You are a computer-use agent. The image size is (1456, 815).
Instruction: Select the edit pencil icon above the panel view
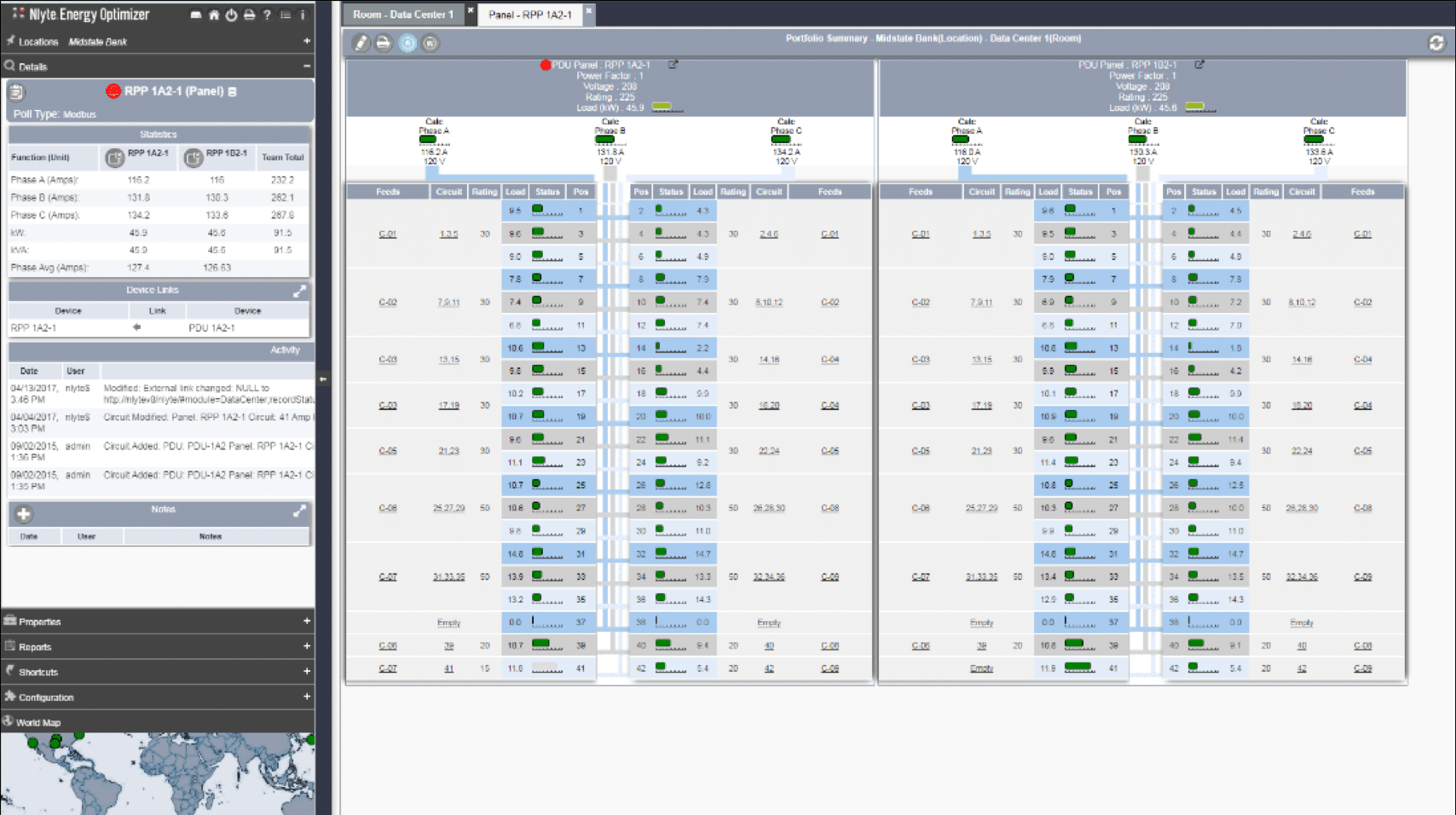tap(362, 43)
